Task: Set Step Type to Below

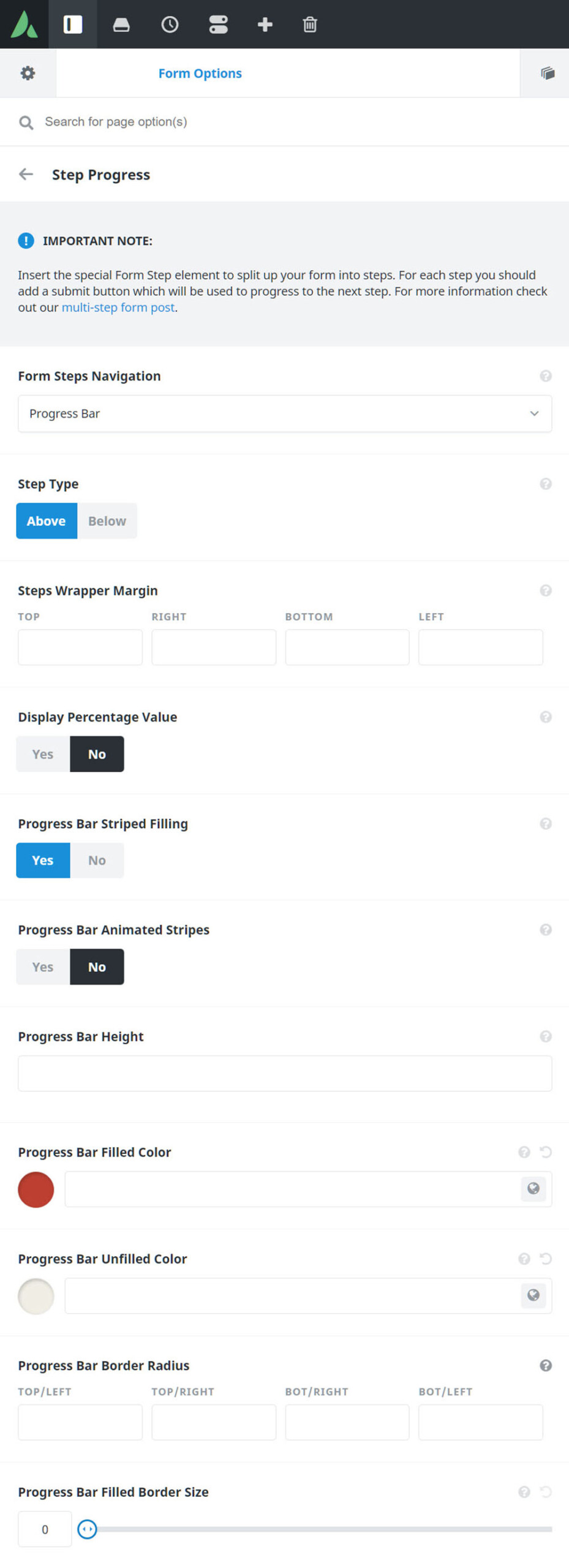Action: 107,521
